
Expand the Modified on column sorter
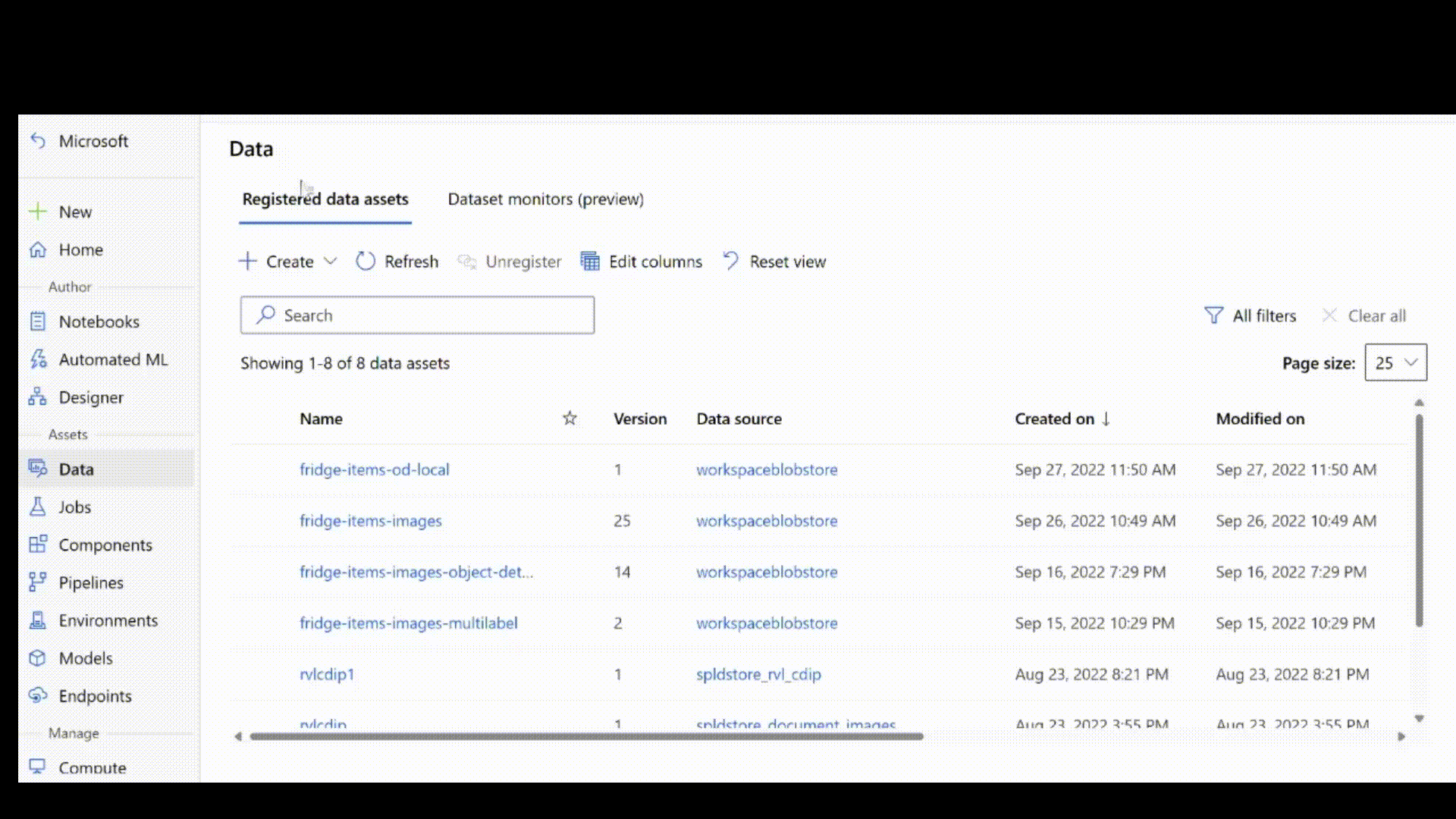point(1259,418)
